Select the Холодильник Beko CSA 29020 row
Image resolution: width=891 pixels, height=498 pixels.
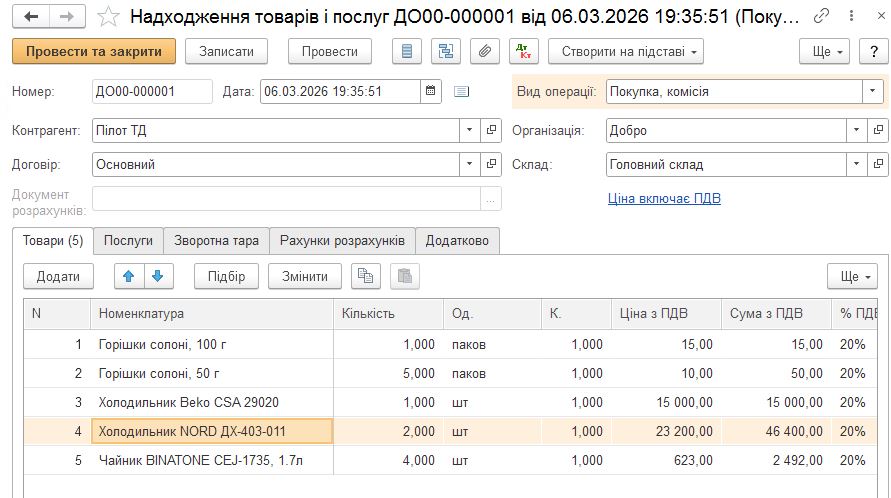(188, 402)
